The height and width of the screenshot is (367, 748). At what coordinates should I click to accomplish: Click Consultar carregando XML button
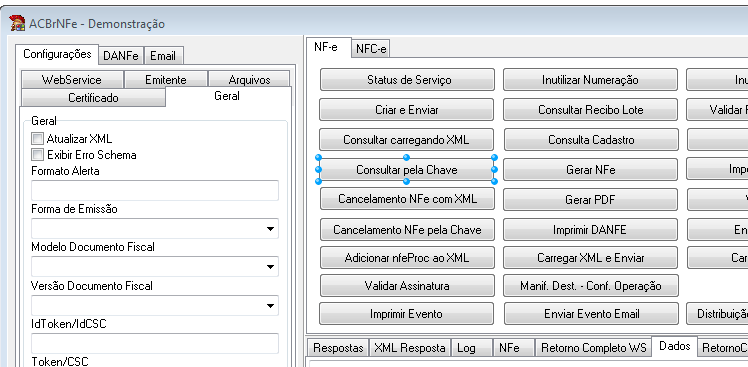click(406, 140)
